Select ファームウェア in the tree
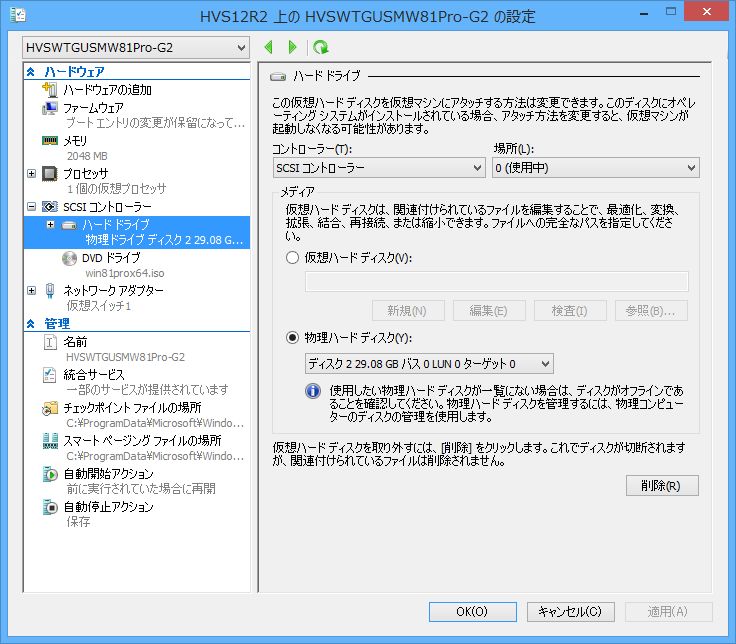The height and width of the screenshot is (644, 736). coord(93,108)
